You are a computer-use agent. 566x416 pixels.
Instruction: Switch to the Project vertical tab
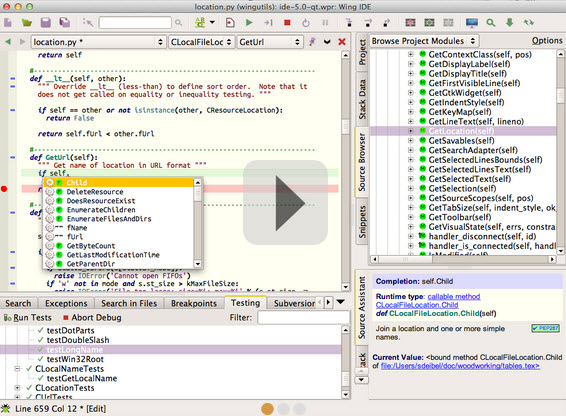click(x=362, y=53)
